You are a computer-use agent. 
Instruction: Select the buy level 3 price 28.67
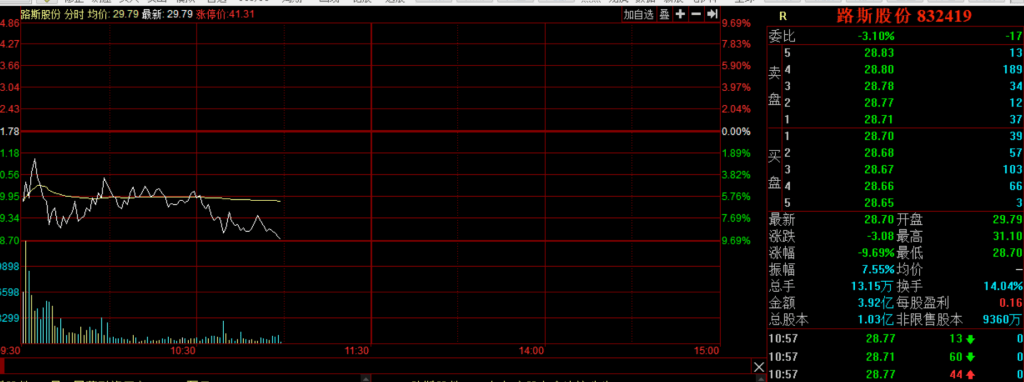coord(878,170)
